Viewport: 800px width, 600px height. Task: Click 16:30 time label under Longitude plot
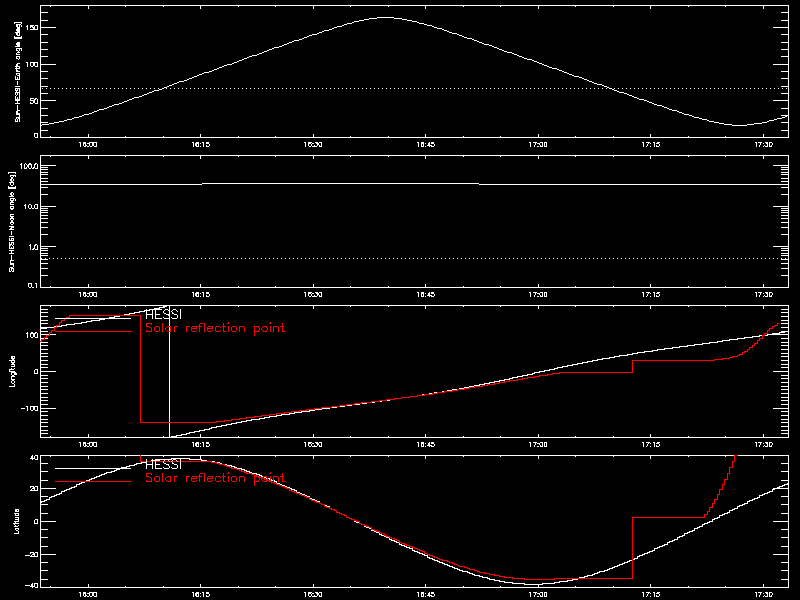[x=313, y=445]
